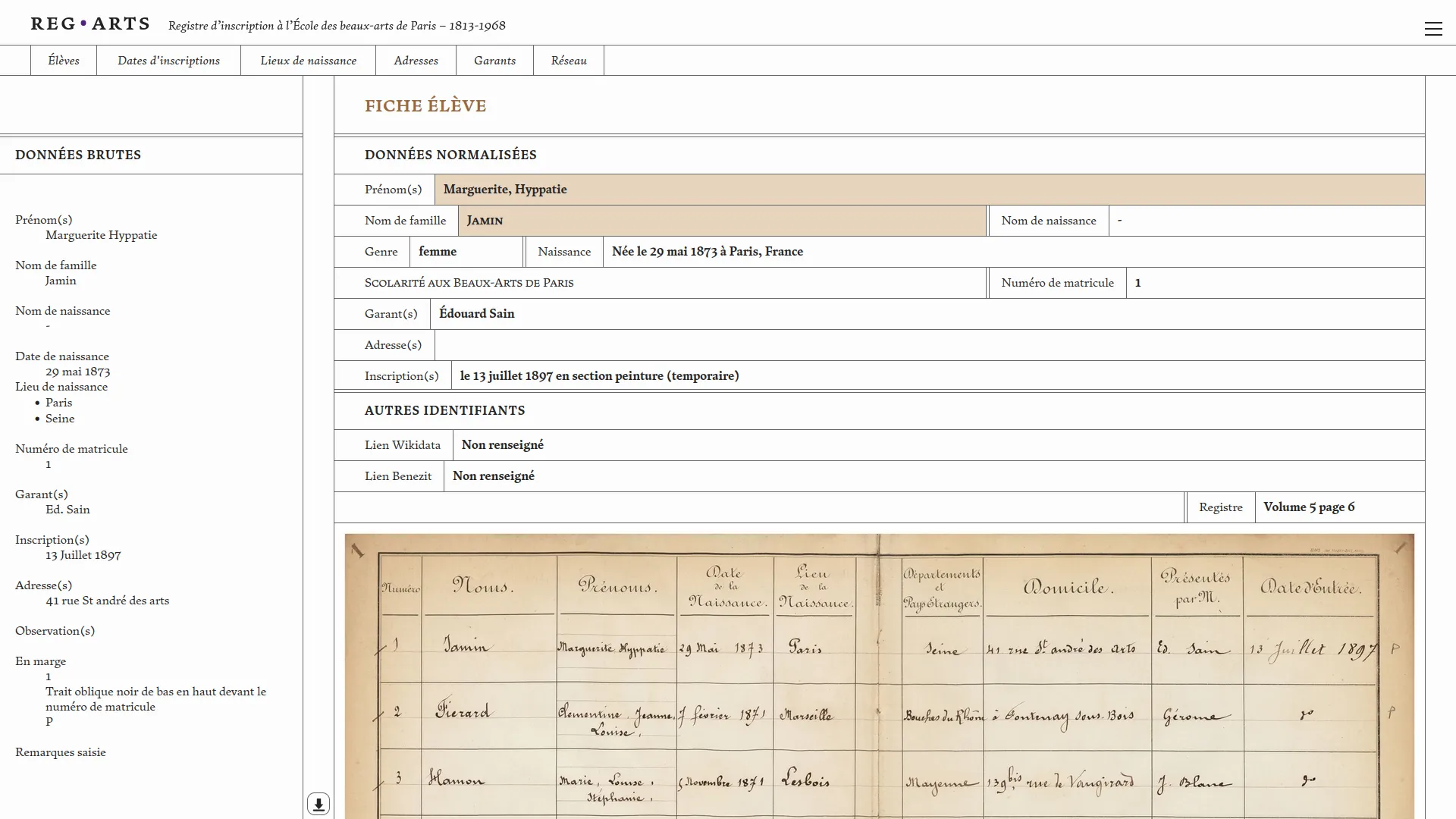Click the Jamin family name field
1456x819 pixels.
point(485,221)
